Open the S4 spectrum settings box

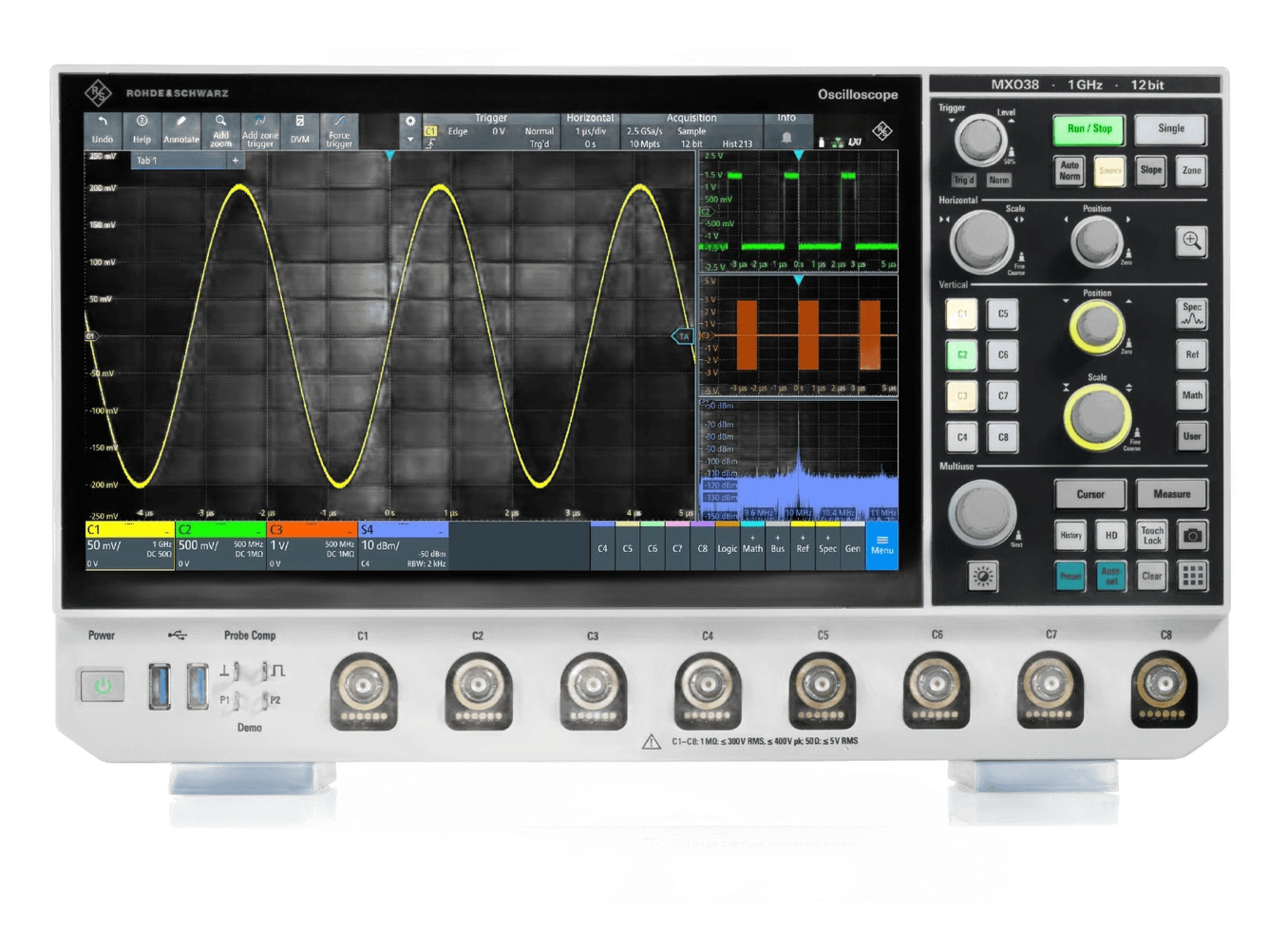pos(403,546)
